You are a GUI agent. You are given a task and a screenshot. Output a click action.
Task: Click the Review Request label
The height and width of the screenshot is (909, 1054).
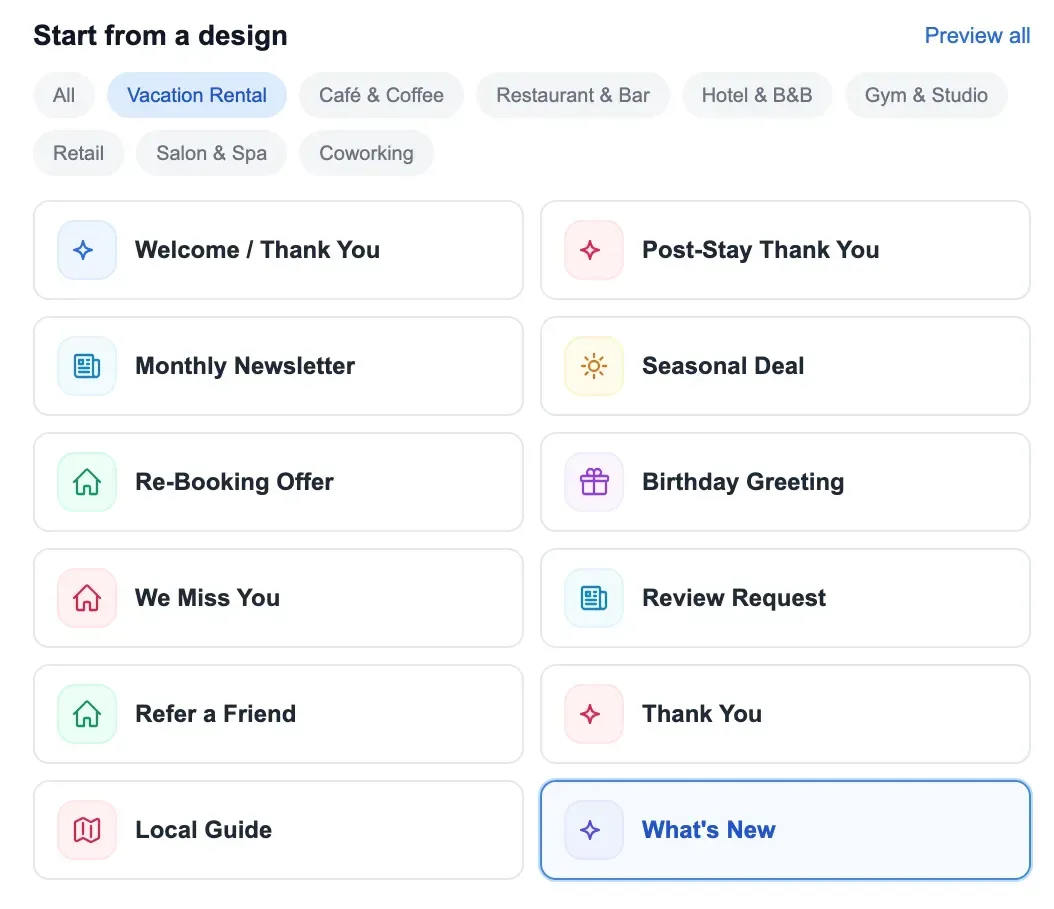pyautogui.click(x=733, y=598)
